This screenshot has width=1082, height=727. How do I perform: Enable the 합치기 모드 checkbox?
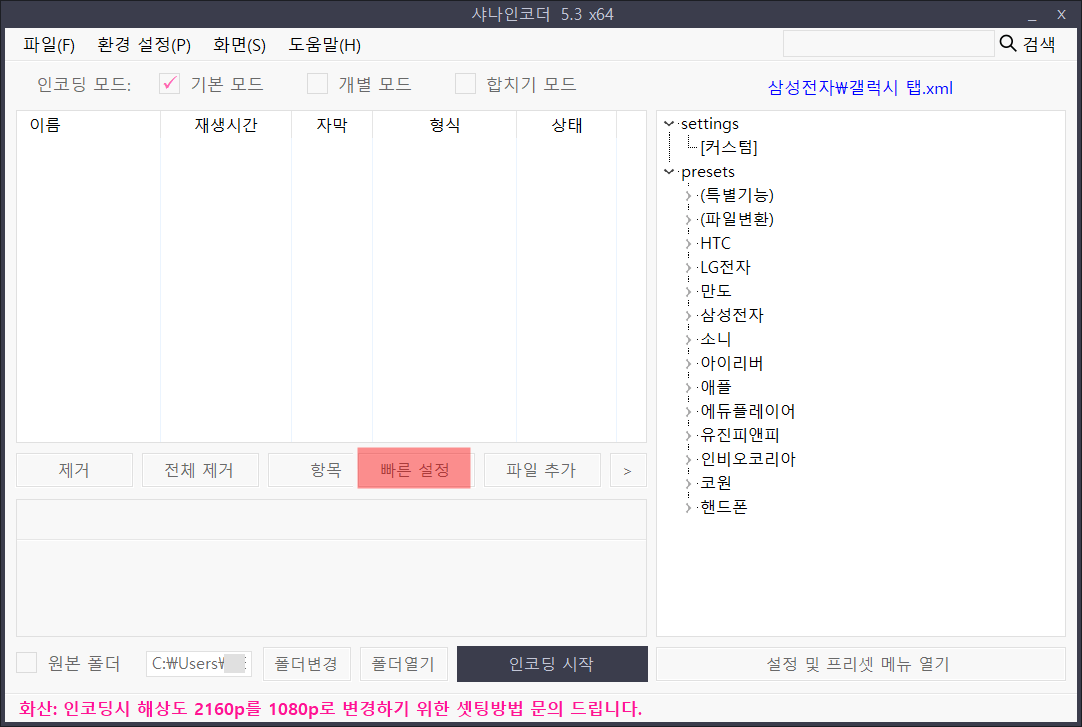[x=465, y=83]
